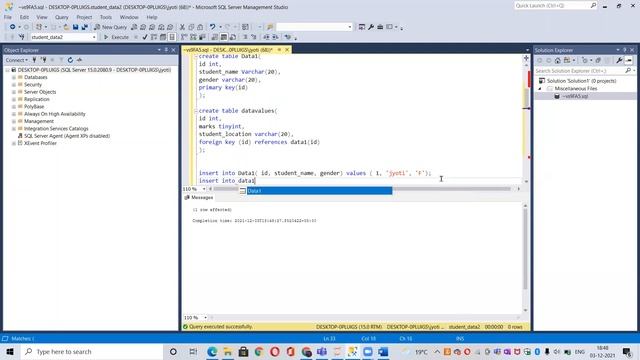640x360 pixels.
Task: Click the Undo arrow icon
Action: coord(212,27)
